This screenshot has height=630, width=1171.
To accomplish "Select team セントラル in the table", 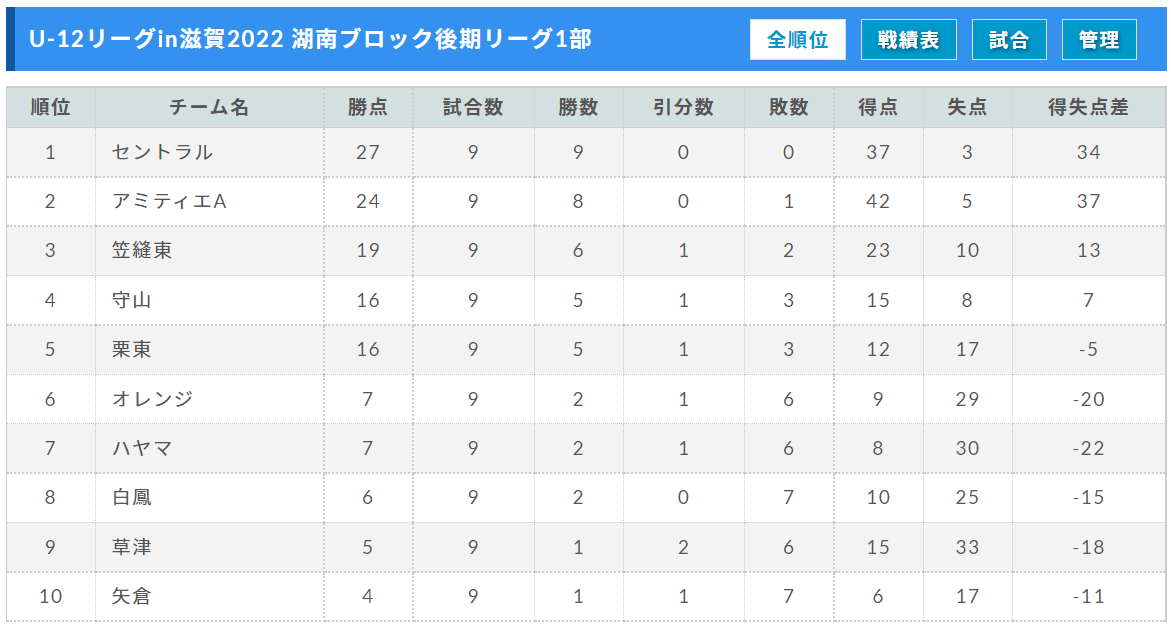I will [163, 152].
